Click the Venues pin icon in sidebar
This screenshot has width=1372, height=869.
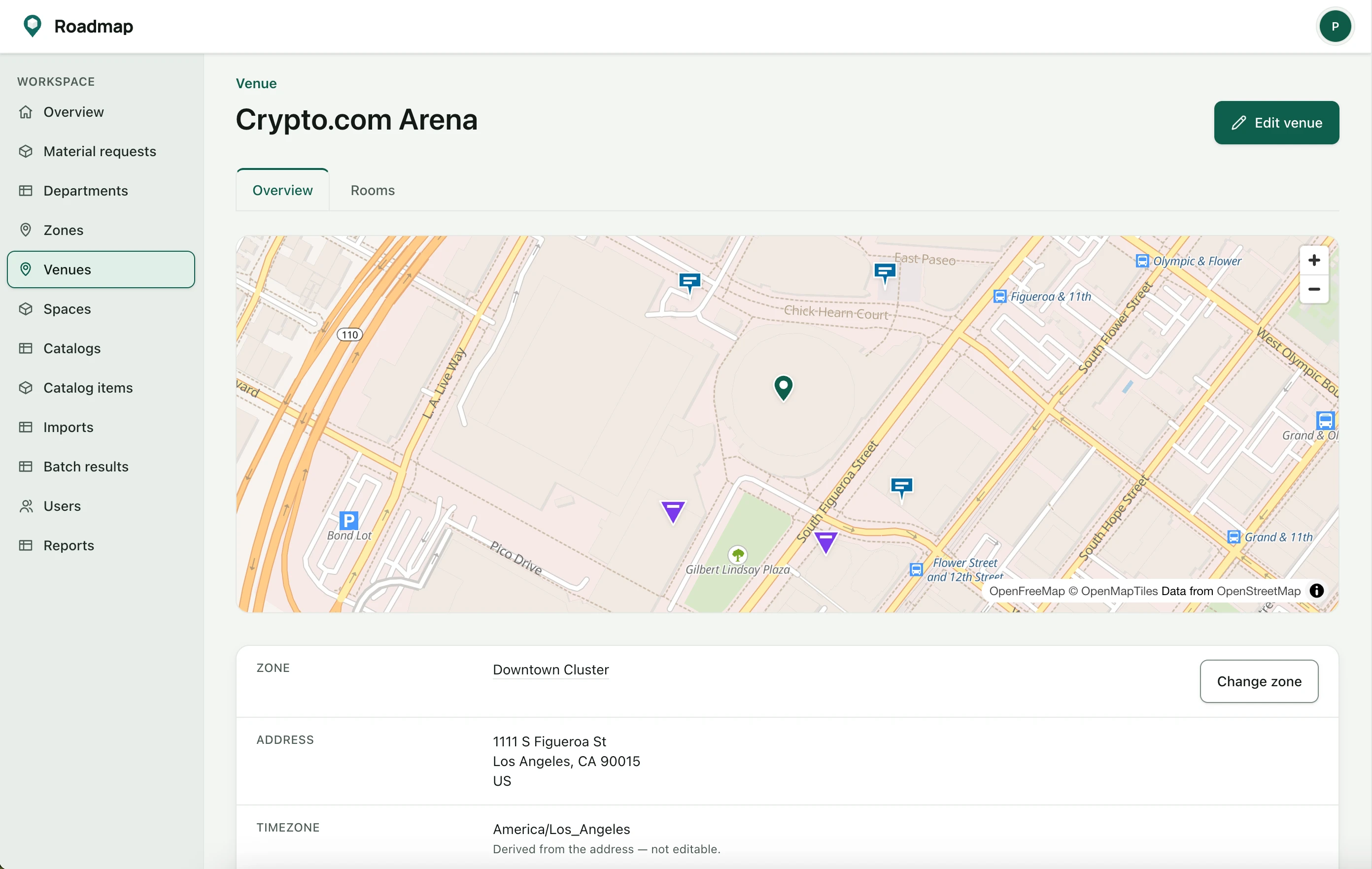click(x=26, y=269)
